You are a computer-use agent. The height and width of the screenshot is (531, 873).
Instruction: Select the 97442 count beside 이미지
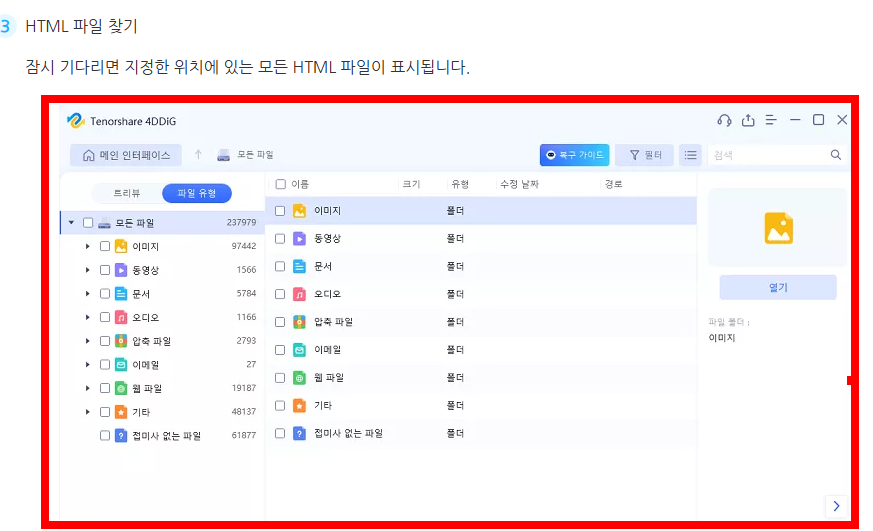click(244, 246)
